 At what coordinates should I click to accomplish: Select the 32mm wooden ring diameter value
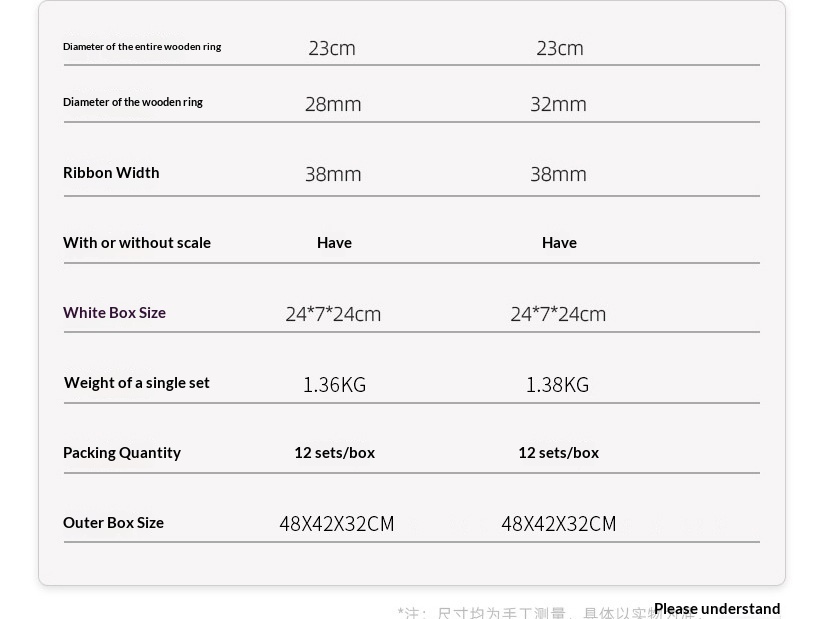point(558,104)
